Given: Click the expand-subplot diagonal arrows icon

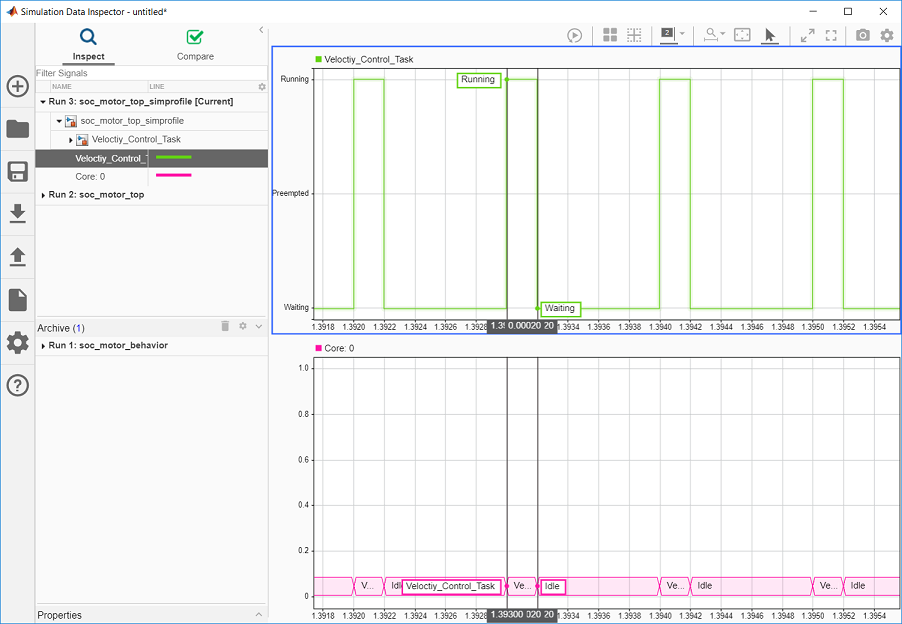Looking at the screenshot, I should [808, 36].
